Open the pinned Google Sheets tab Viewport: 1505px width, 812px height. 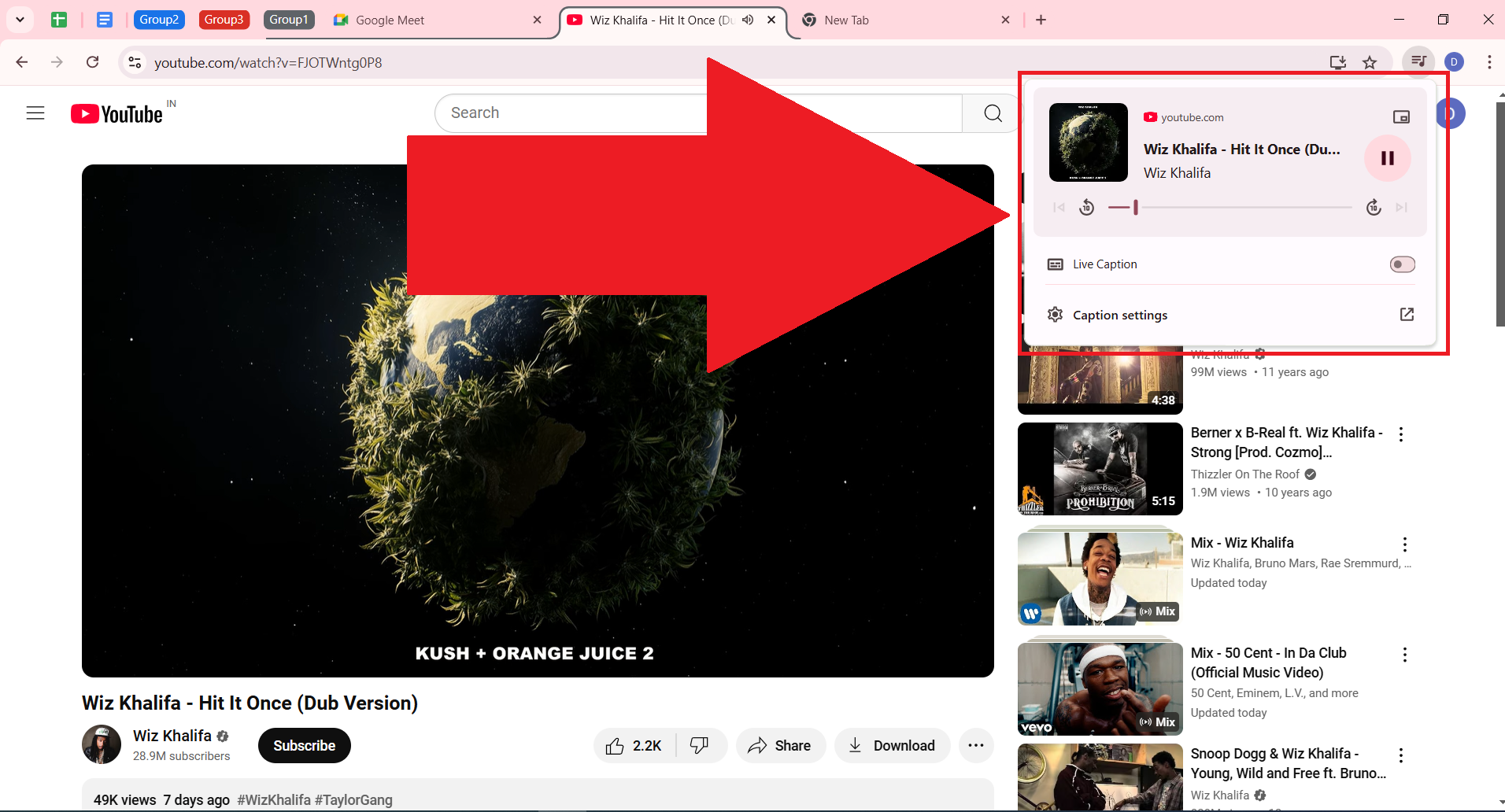[59, 20]
